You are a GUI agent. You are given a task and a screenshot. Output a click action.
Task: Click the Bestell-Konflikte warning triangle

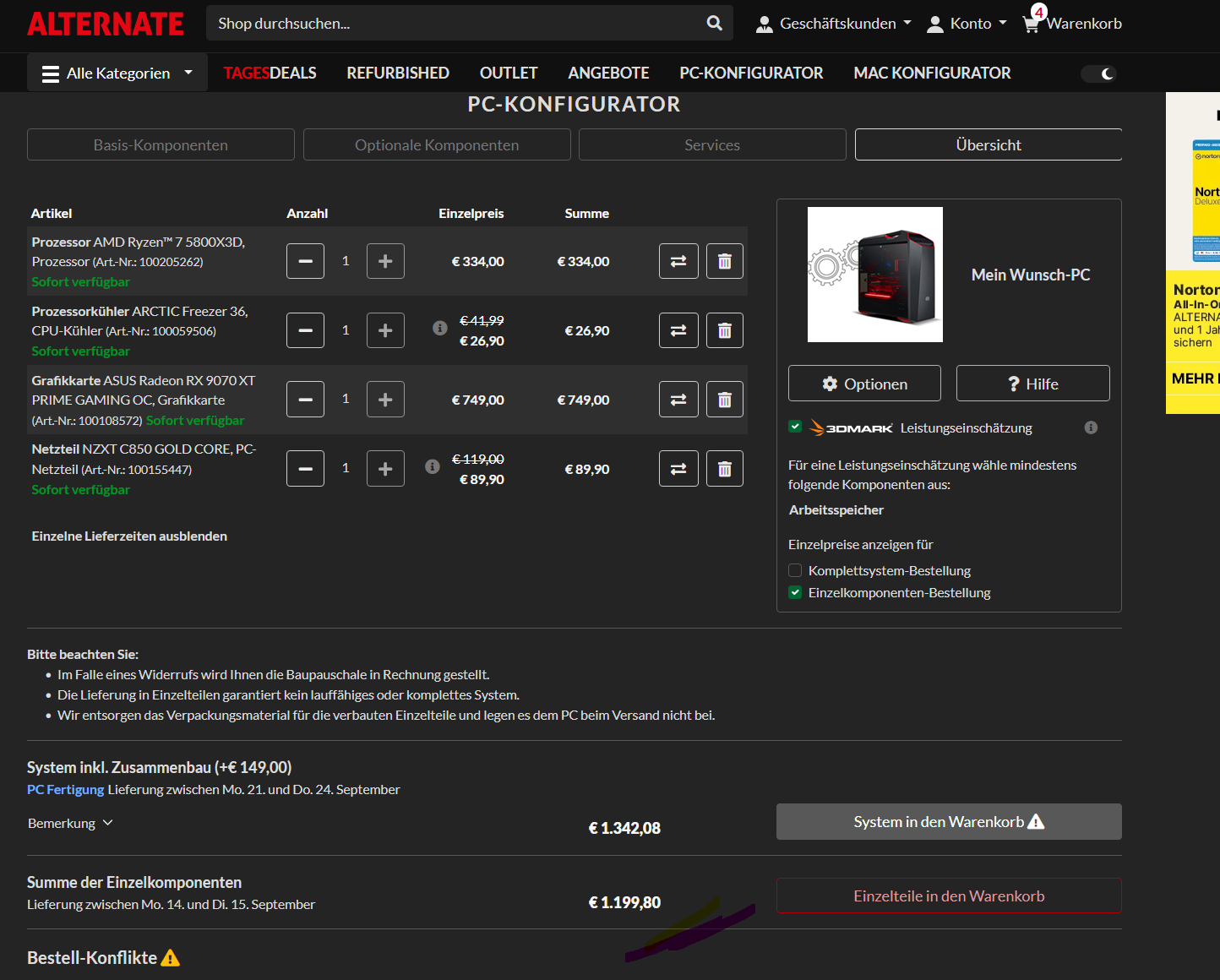pyautogui.click(x=171, y=958)
